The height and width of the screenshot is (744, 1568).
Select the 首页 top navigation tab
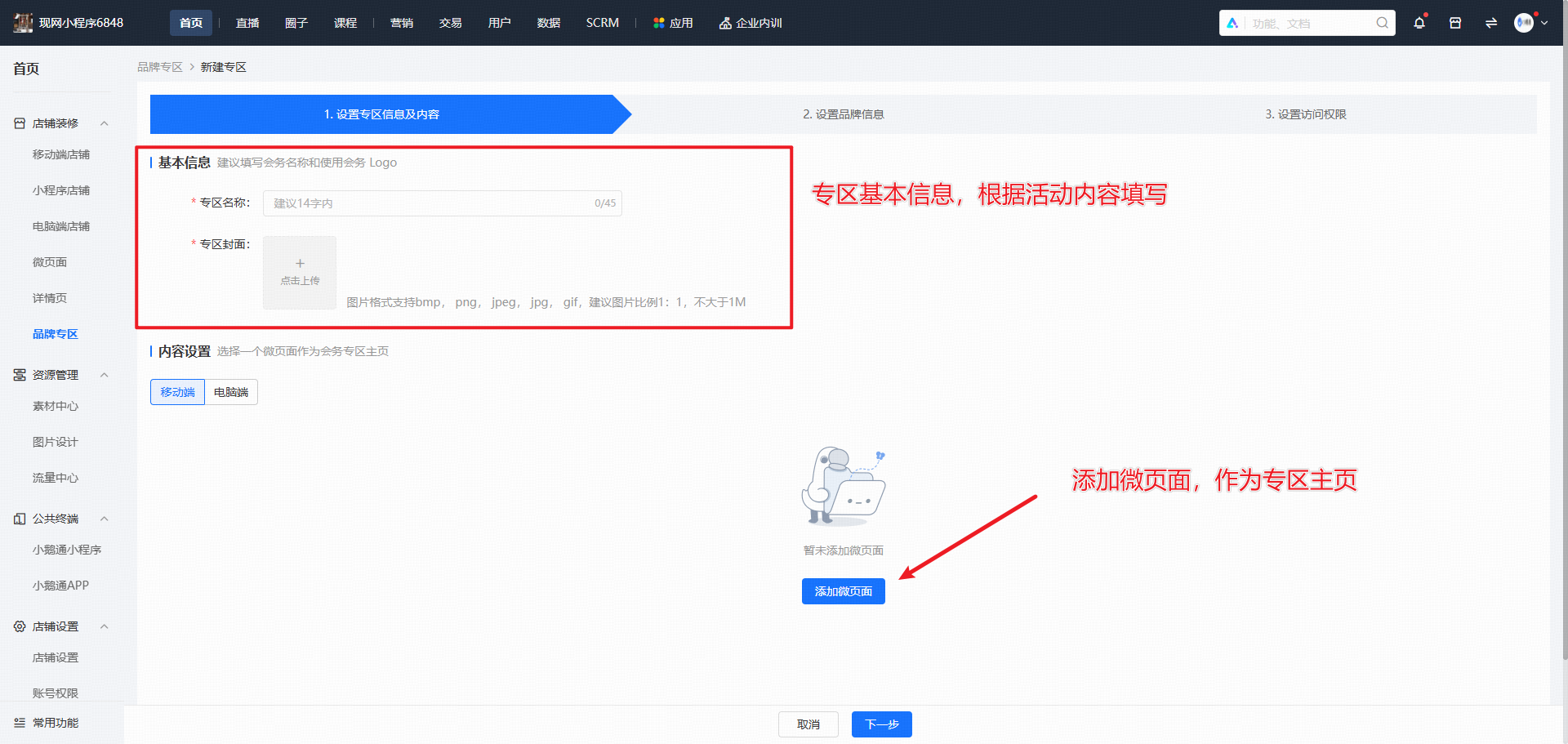point(191,23)
